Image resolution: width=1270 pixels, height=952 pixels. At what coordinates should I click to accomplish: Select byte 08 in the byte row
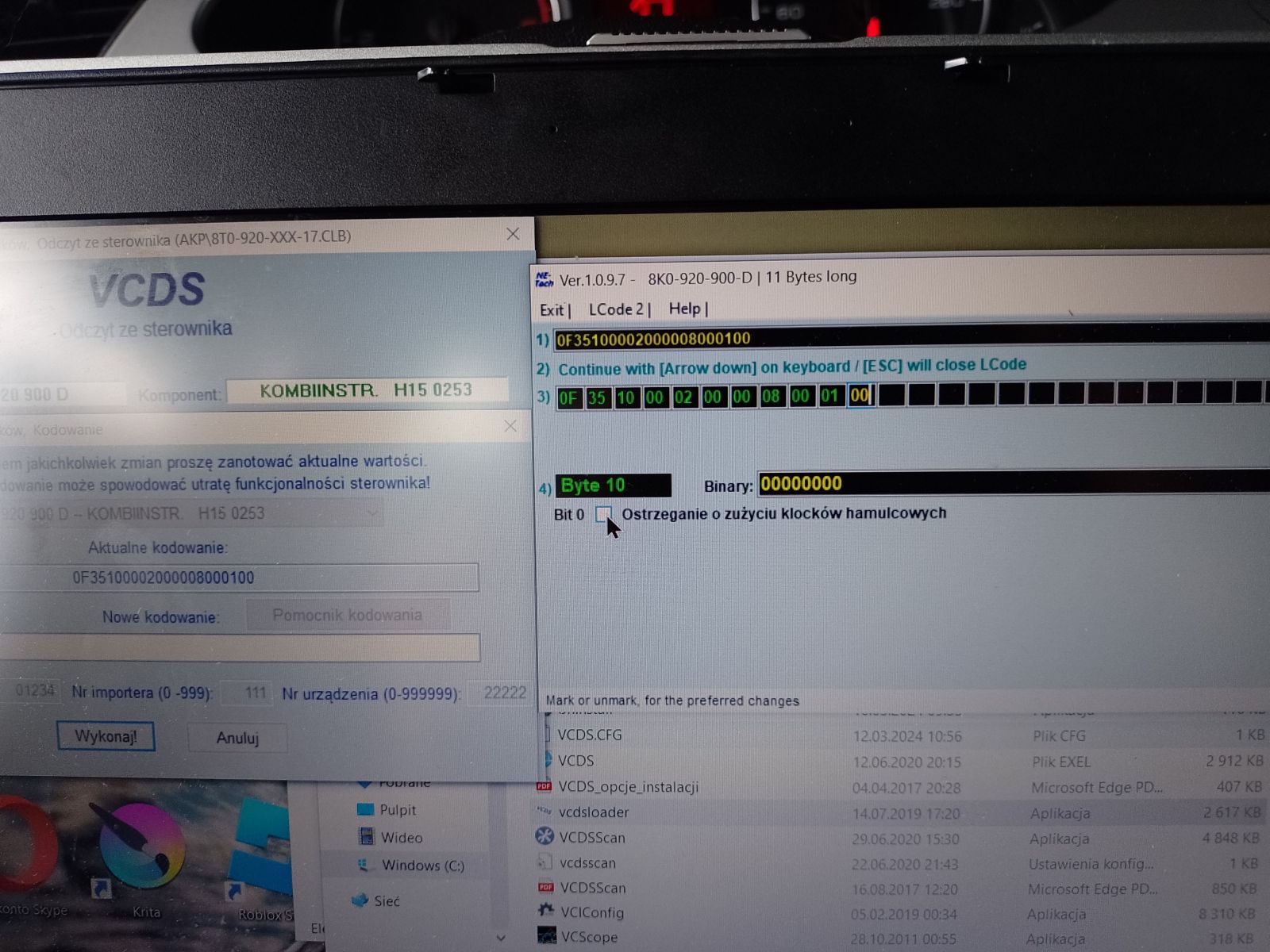771,396
